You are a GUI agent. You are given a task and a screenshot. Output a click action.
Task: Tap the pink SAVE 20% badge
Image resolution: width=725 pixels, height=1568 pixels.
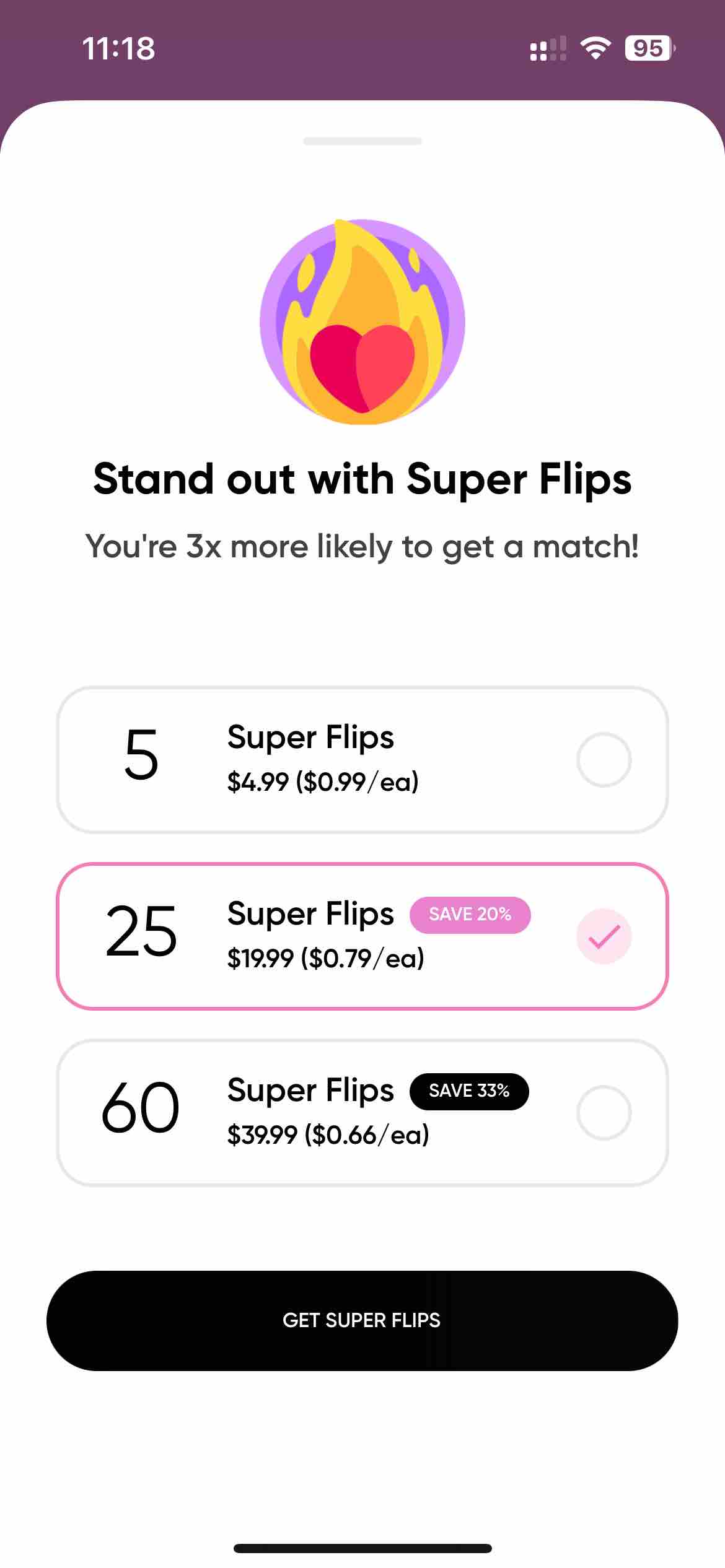click(x=470, y=915)
